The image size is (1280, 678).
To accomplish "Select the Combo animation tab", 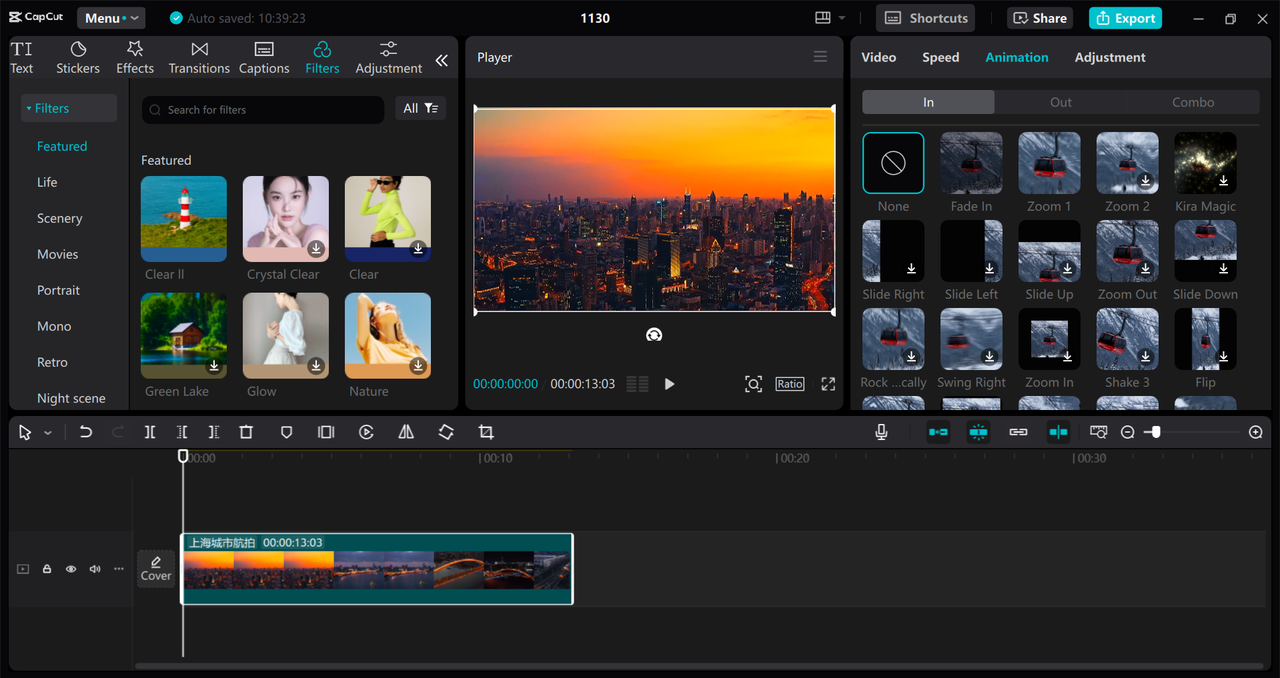I will (1193, 102).
